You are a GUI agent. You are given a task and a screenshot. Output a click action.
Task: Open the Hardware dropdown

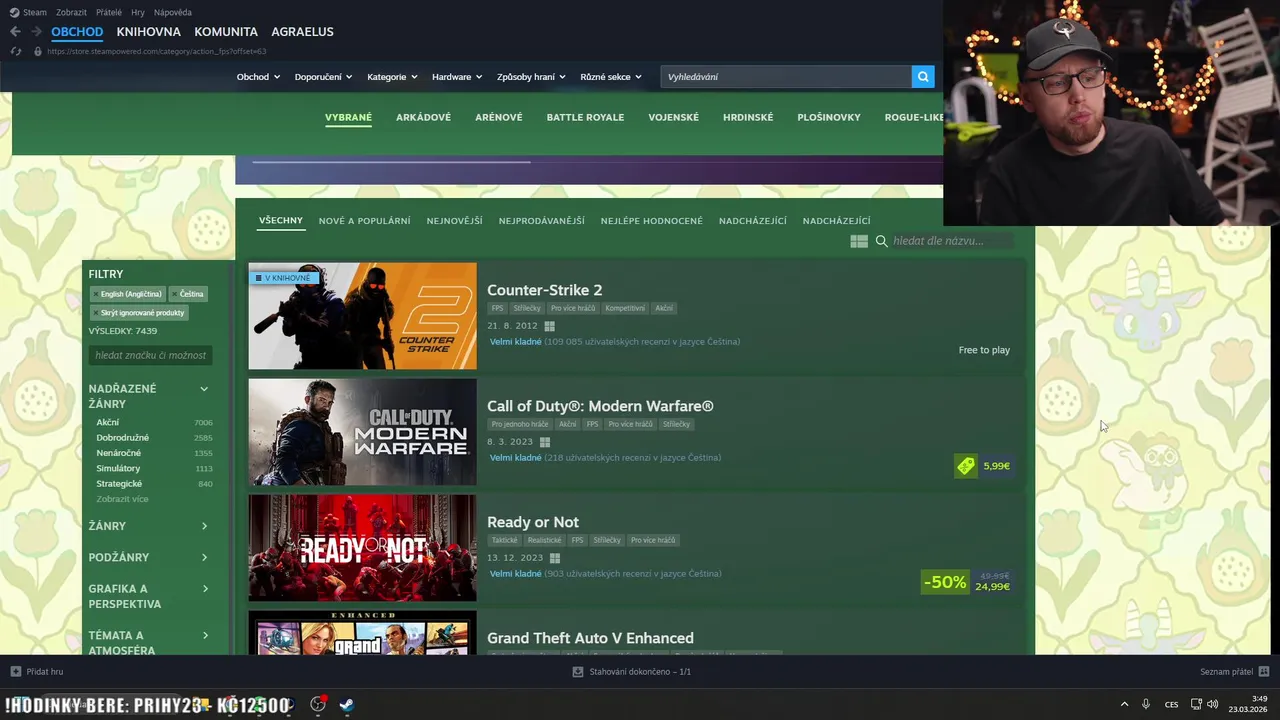pyautogui.click(x=457, y=77)
